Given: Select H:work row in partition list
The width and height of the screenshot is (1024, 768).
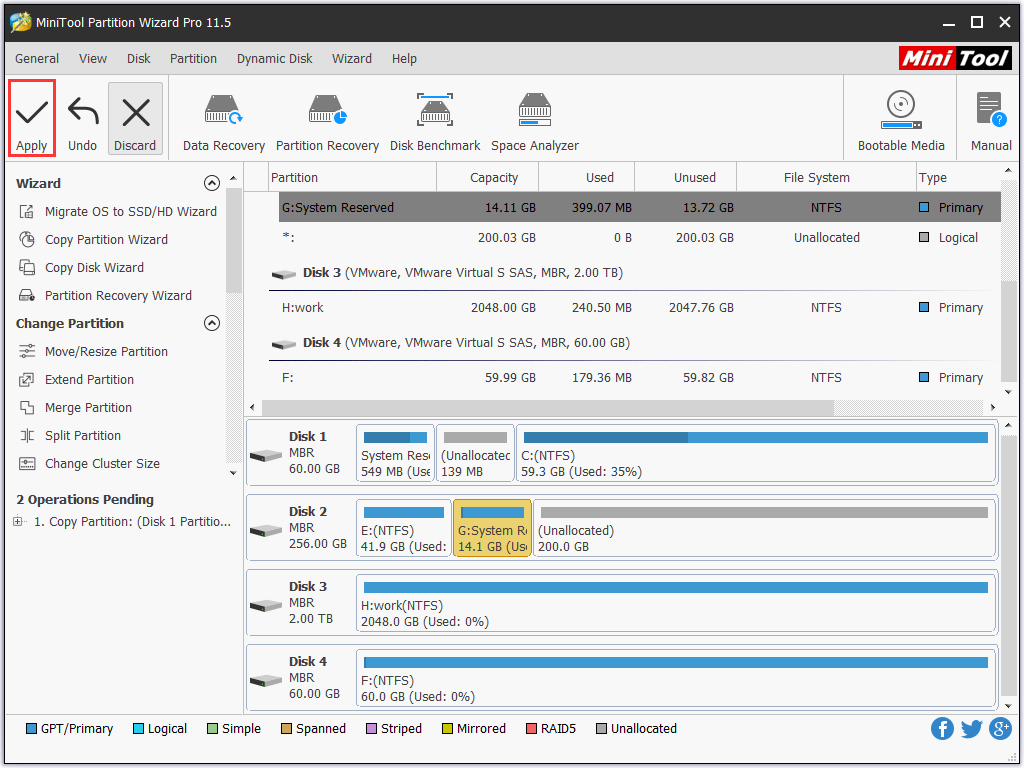Looking at the screenshot, I should coord(635,308).
